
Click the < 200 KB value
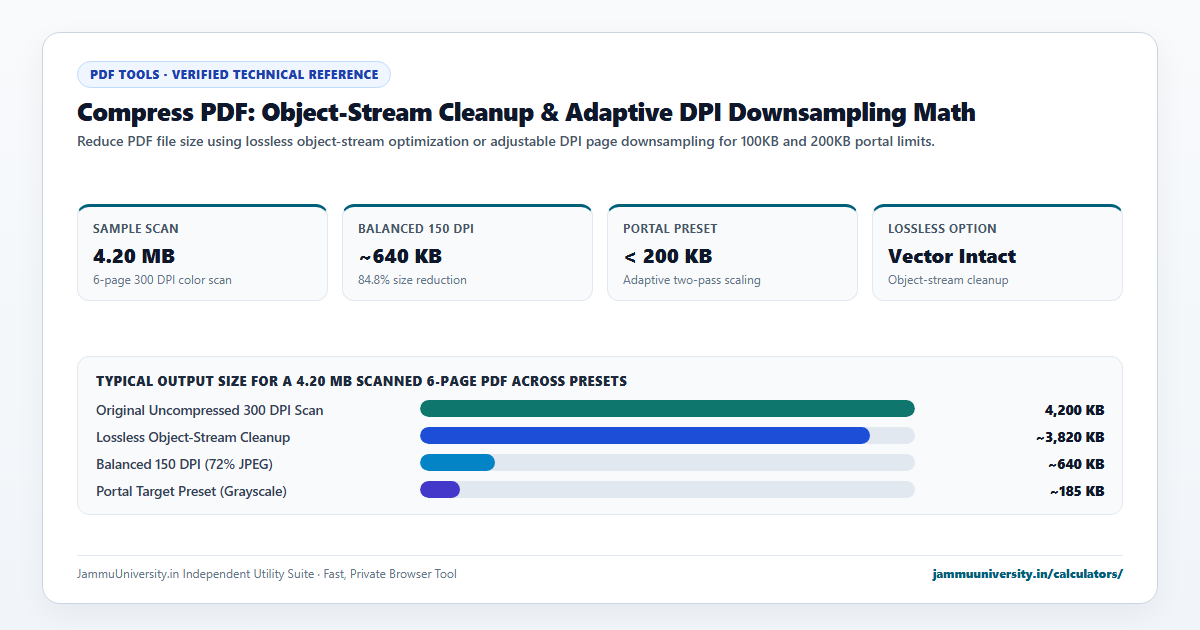(x=667, y=256)
